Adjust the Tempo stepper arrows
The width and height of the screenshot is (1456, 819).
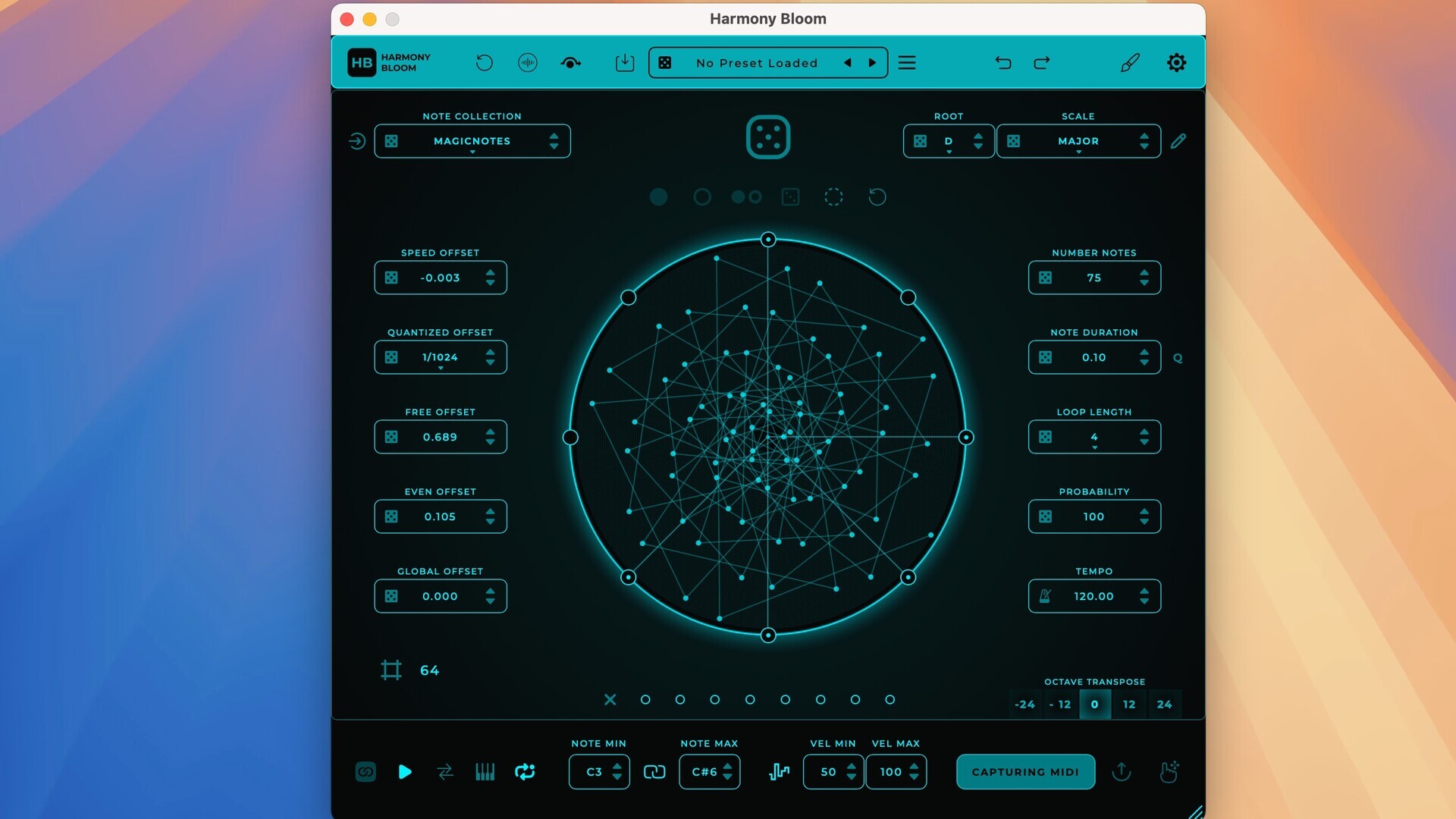[1144, 596]
